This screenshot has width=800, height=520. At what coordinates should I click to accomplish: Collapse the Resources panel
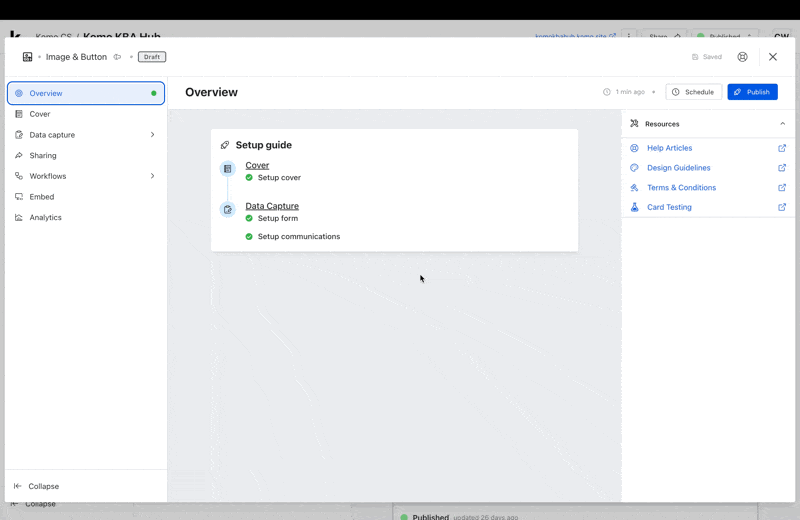[x=782, y=124]
